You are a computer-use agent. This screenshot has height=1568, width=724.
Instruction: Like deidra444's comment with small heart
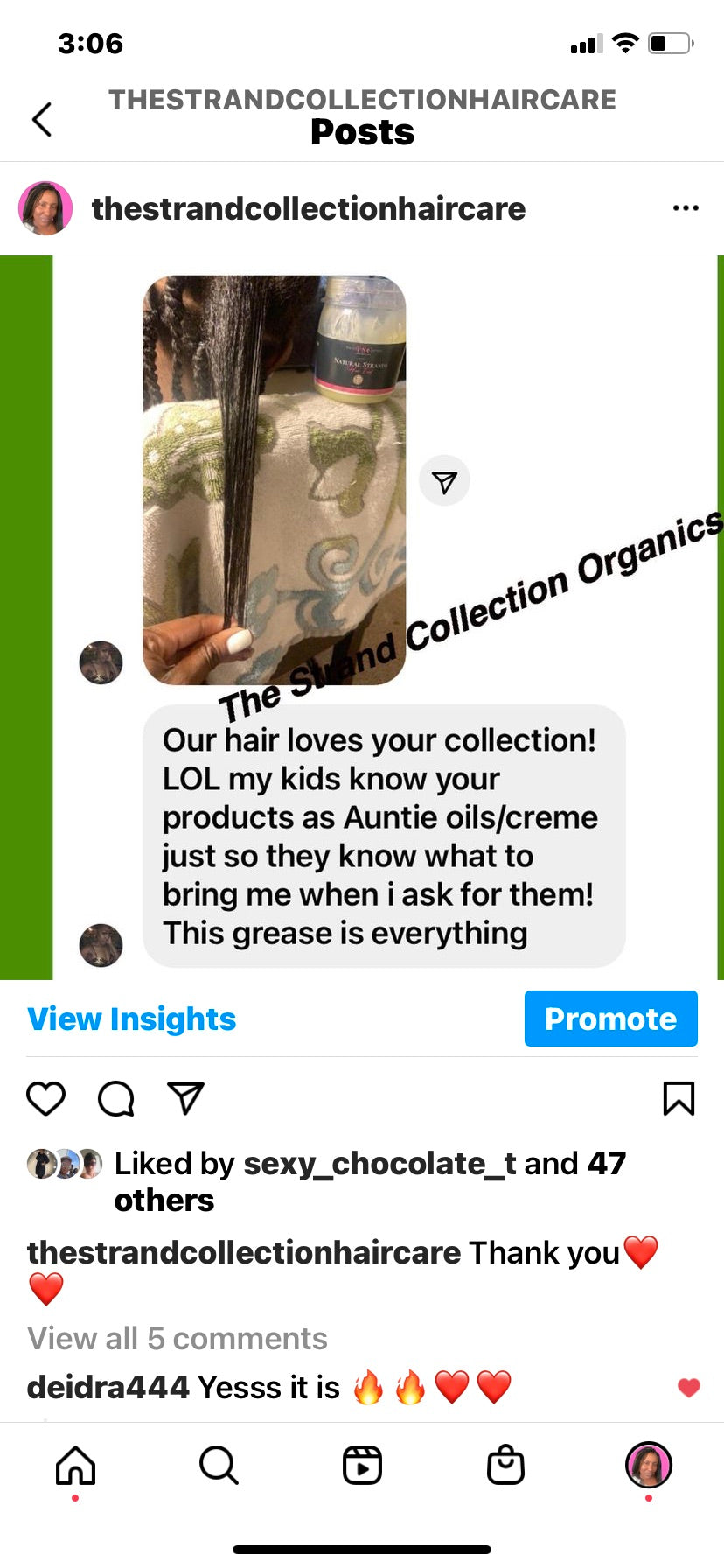[x=689, y=1387]
